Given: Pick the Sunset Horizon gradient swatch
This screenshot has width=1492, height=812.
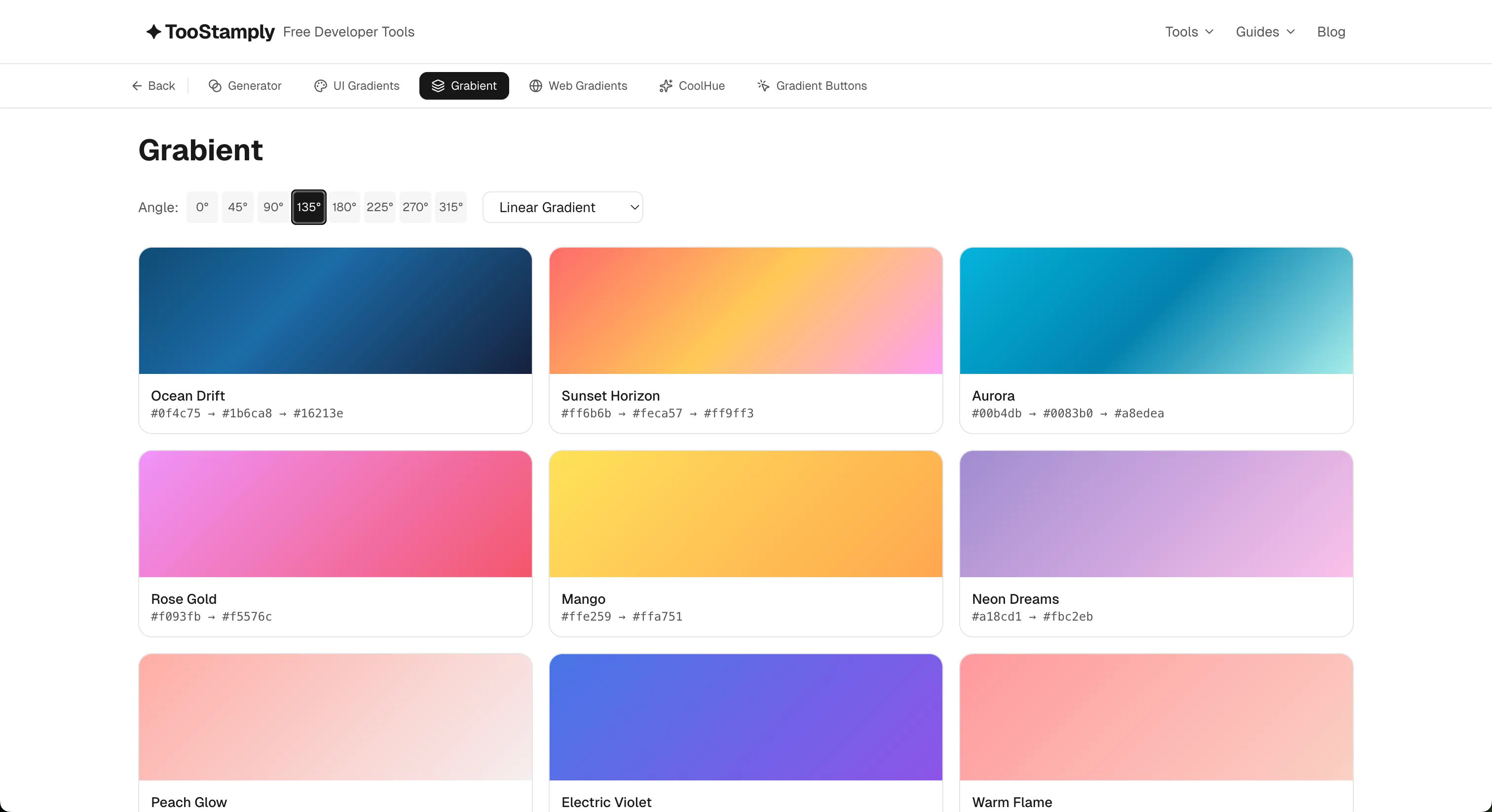Looking at the screenshot, I should point(746,310).
